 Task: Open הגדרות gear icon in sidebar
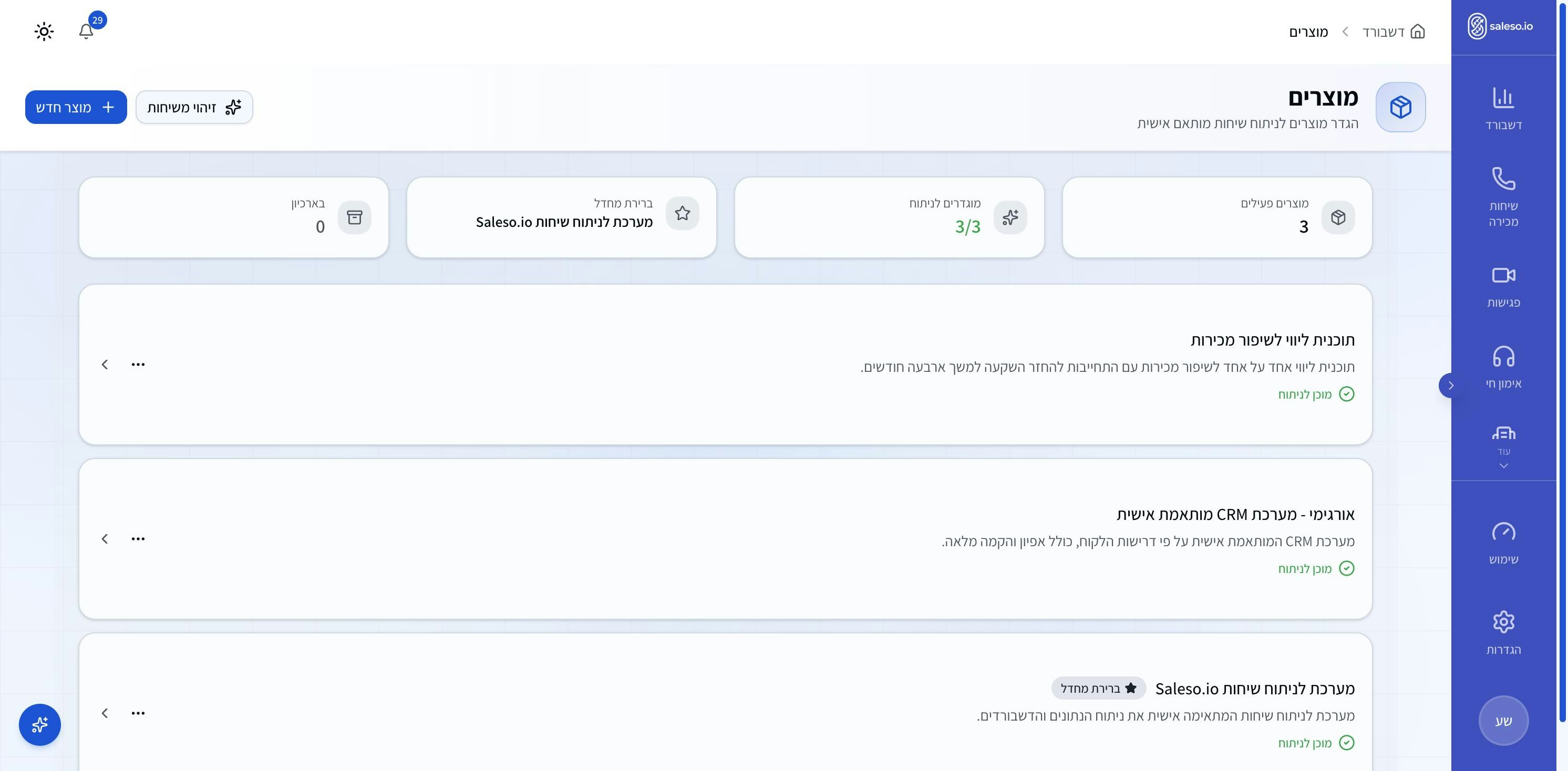1503,622
